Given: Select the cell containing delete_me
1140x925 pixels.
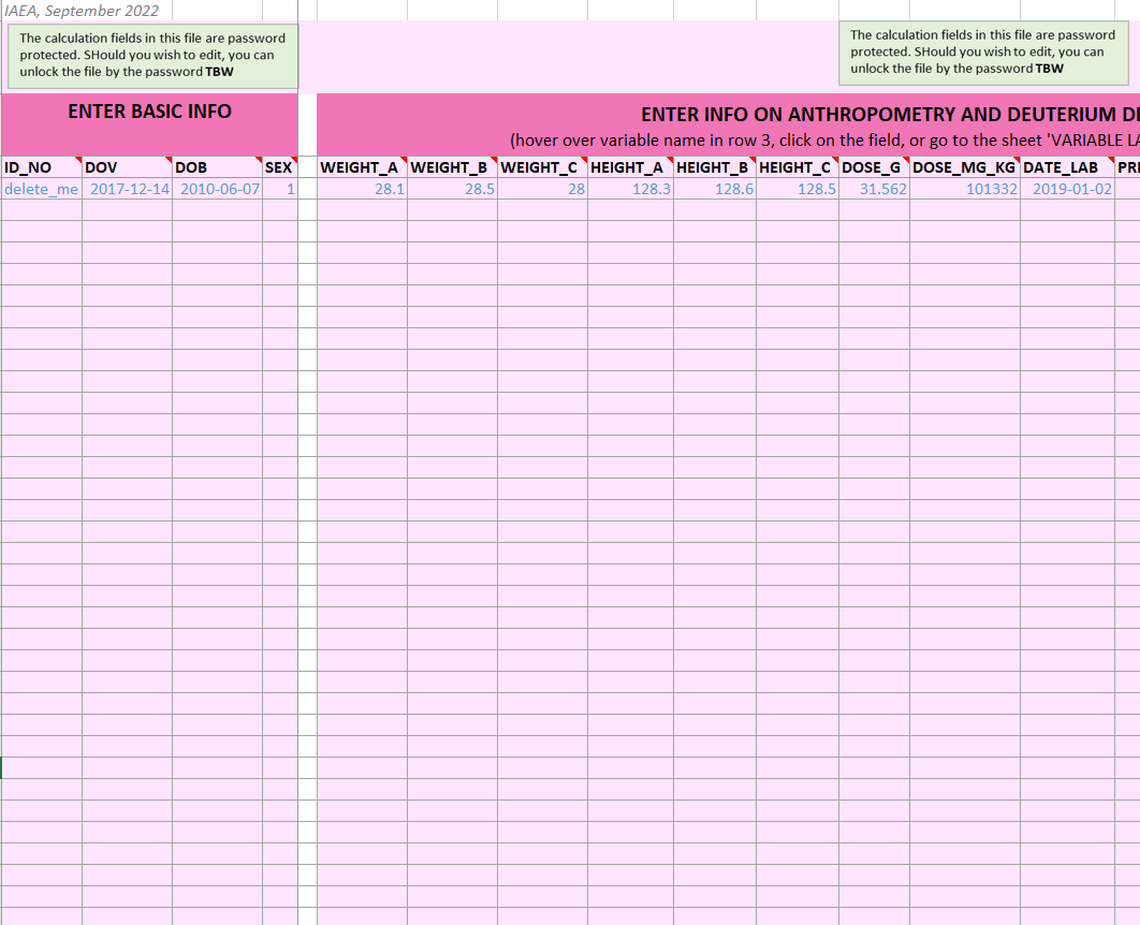Looking at the screenshot, I should 41,189.
